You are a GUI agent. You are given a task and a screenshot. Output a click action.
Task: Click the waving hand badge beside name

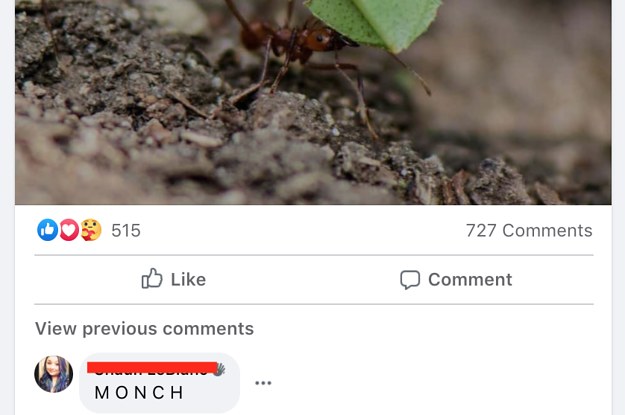coord(219,370)
